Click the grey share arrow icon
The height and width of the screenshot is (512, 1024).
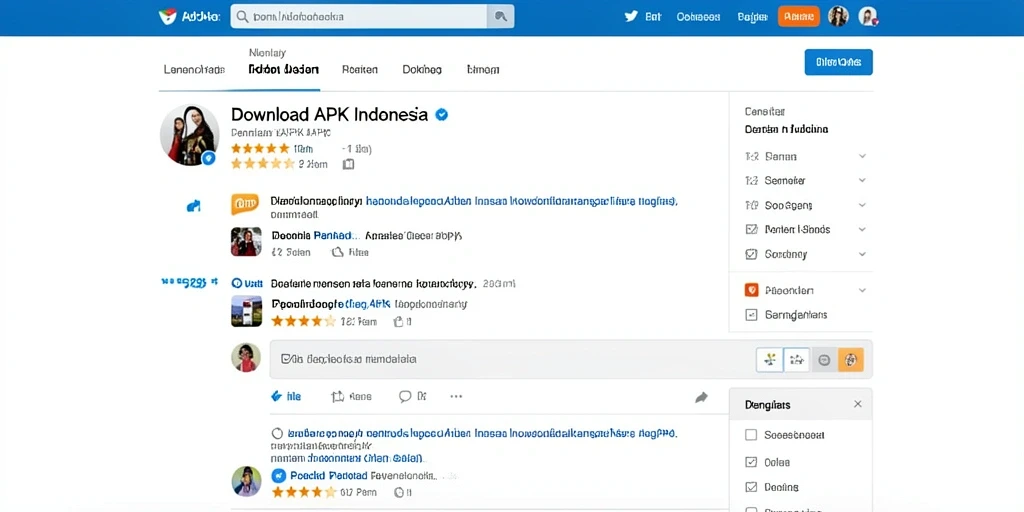click(701, 397)
